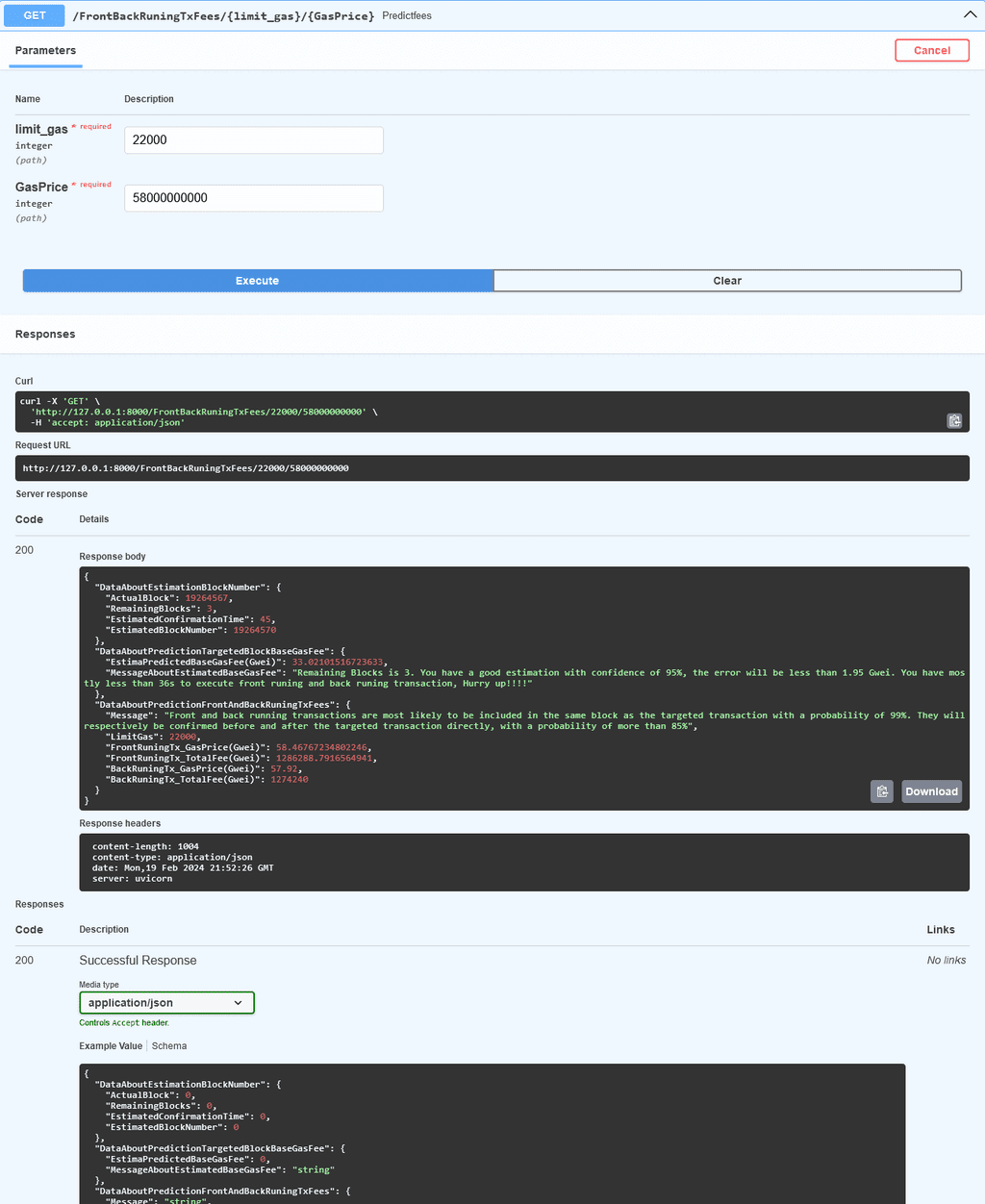Click the EstimatedBlockNumber value 19264570
Image resolution: width=985 pixels, height=1204 pixels.
255,630
